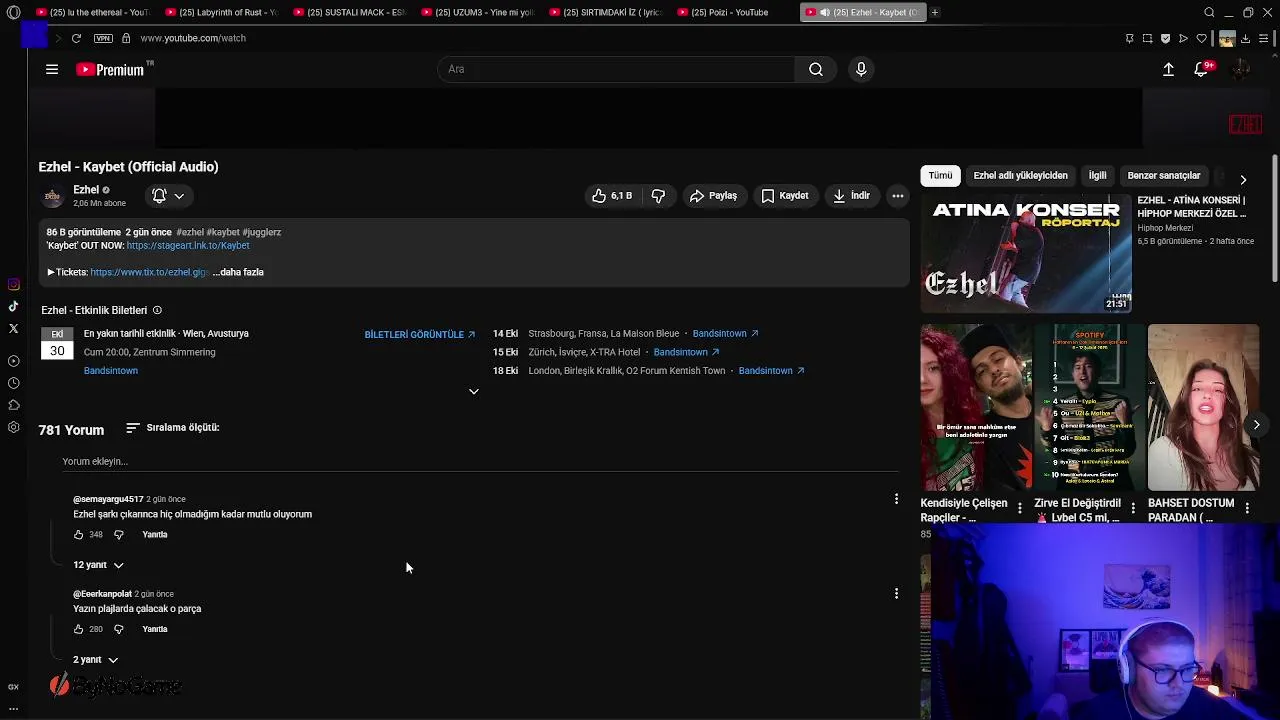The image size is (1280, 720).
Task: Open the tix.to/ezhel tickets link
Action: [x=149, y=272]
